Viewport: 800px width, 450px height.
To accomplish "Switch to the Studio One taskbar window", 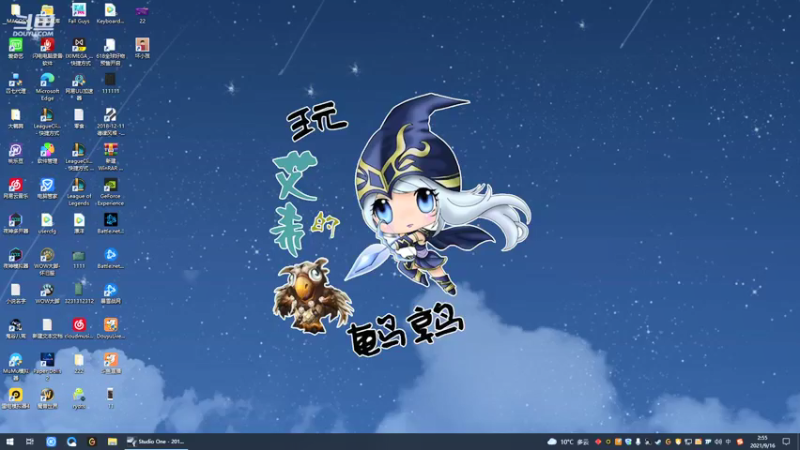I will [x=156, y=441].
